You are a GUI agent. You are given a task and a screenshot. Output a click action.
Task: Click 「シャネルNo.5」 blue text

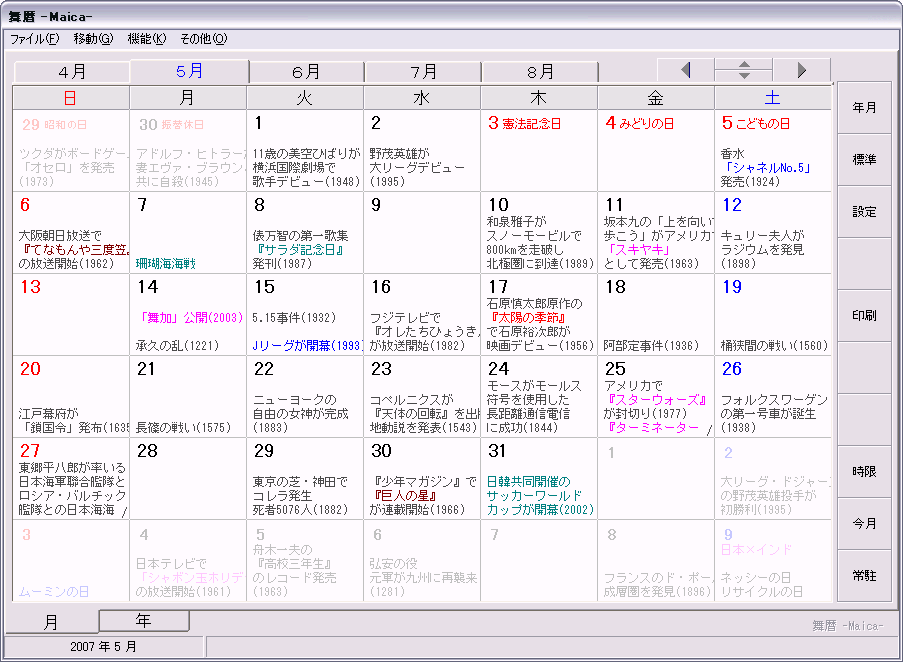(x=766, y=168)
